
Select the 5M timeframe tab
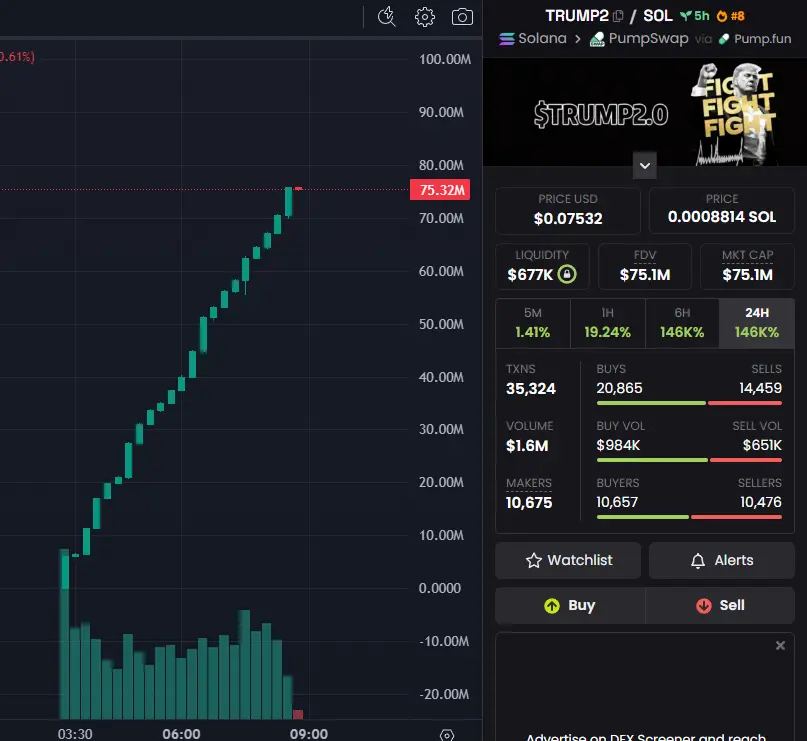pos(533,323)
